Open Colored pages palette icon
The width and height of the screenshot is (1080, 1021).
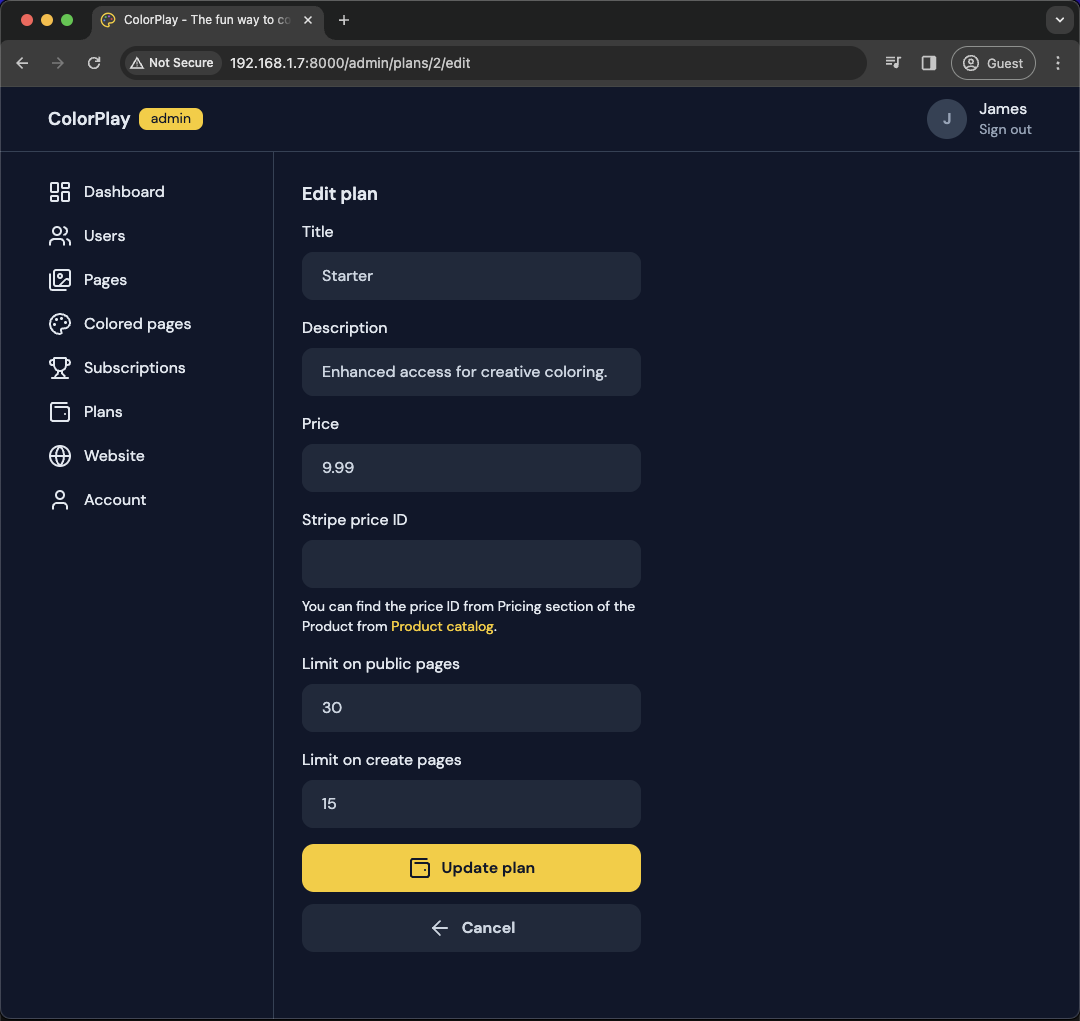(60, 324)
